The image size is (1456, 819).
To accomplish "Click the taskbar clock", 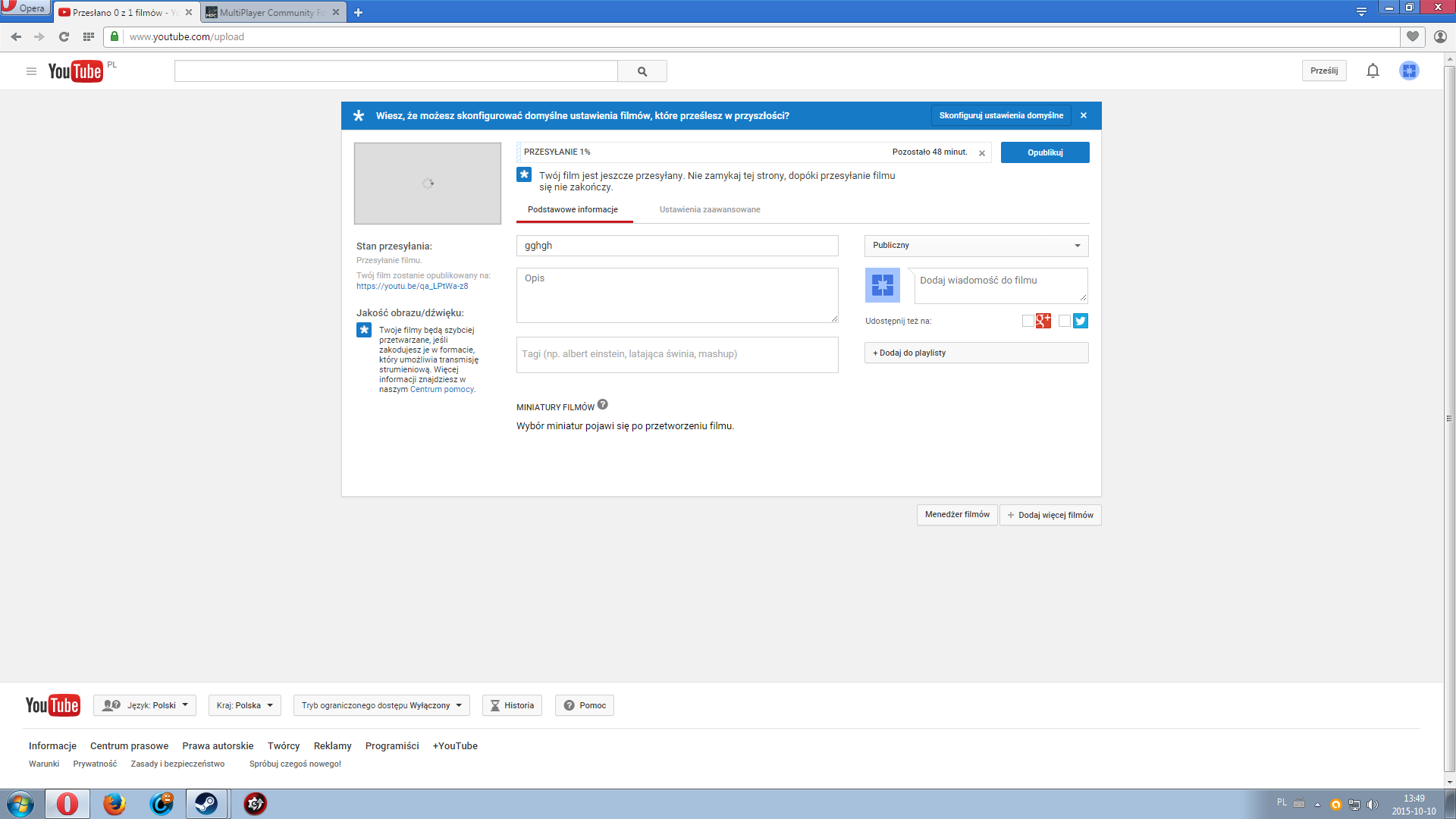I will [x=1414, y=805].
